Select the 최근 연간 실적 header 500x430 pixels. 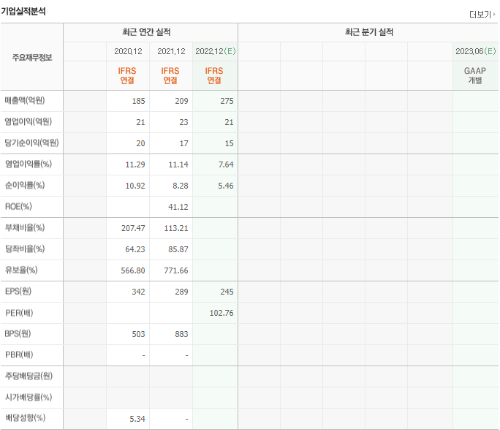click(x=147, y=32)
